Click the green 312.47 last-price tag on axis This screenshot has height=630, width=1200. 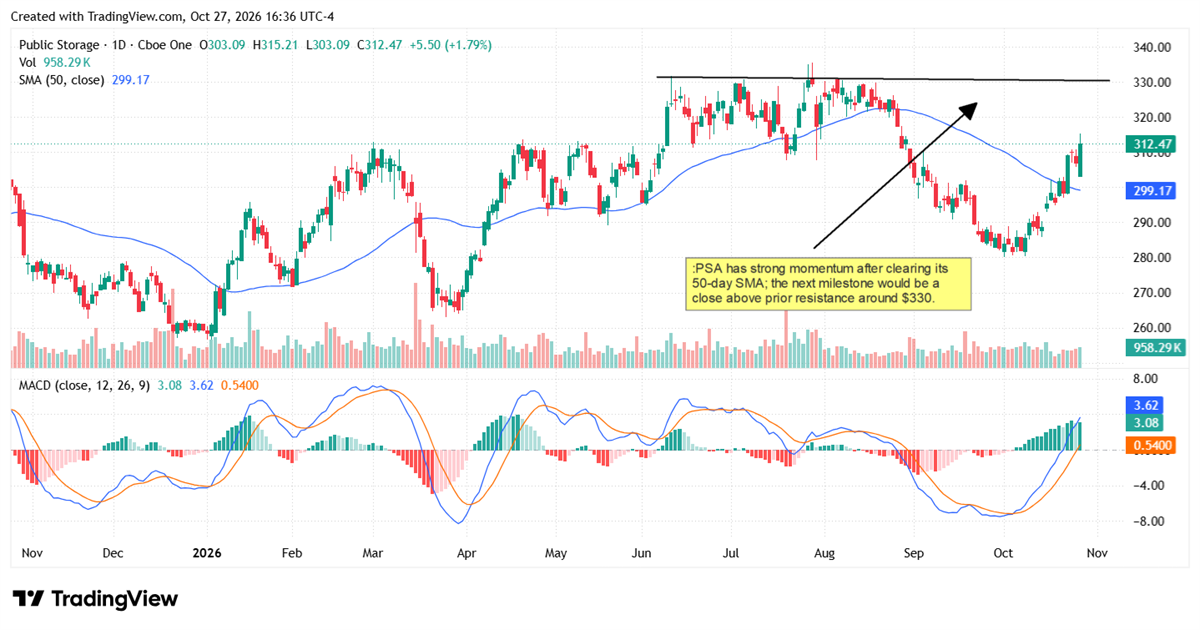[x=1153, y=145]
